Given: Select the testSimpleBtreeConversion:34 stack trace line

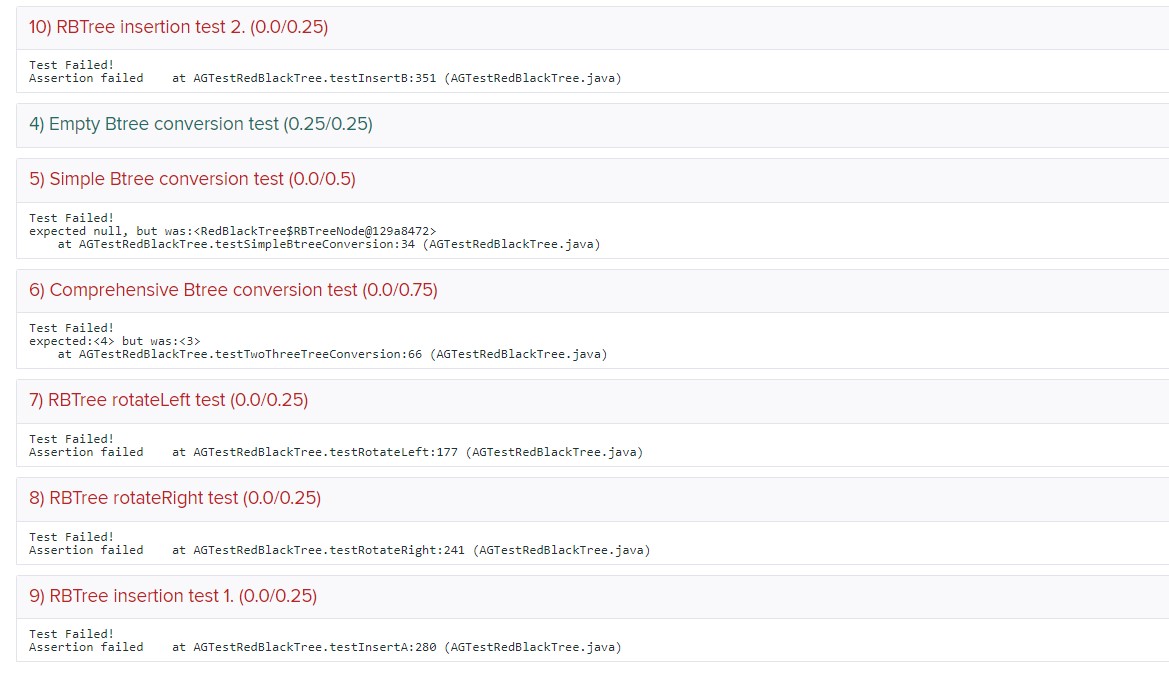Looking at the screenshot, I should [x=328, y=244].
